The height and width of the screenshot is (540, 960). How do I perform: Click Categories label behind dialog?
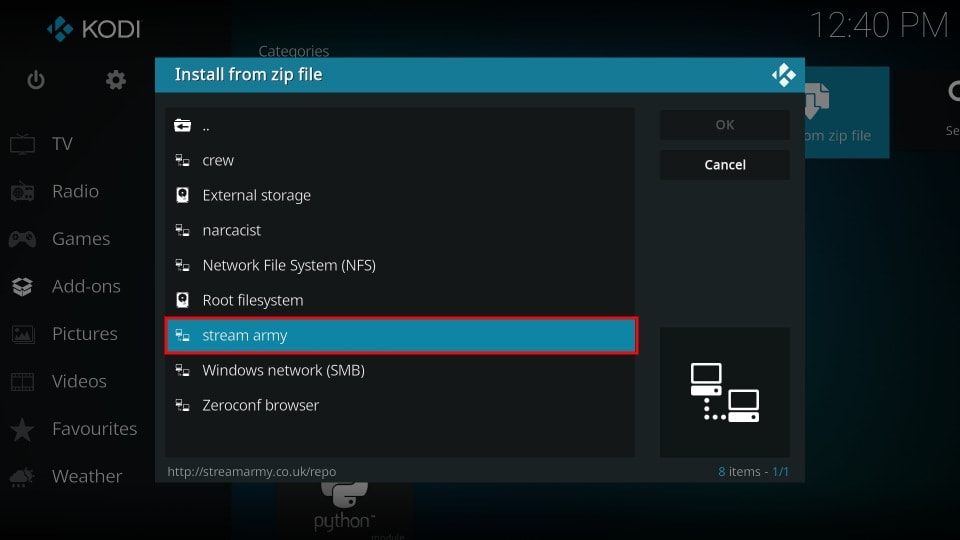(293, 51)
